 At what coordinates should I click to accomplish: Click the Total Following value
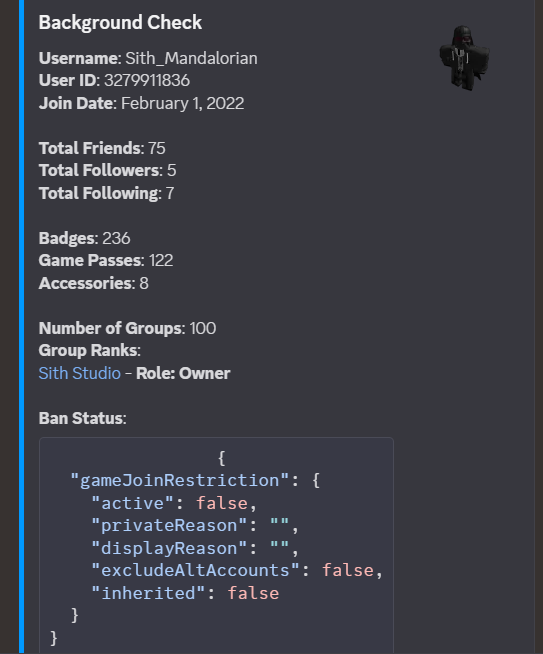point(170,193)
